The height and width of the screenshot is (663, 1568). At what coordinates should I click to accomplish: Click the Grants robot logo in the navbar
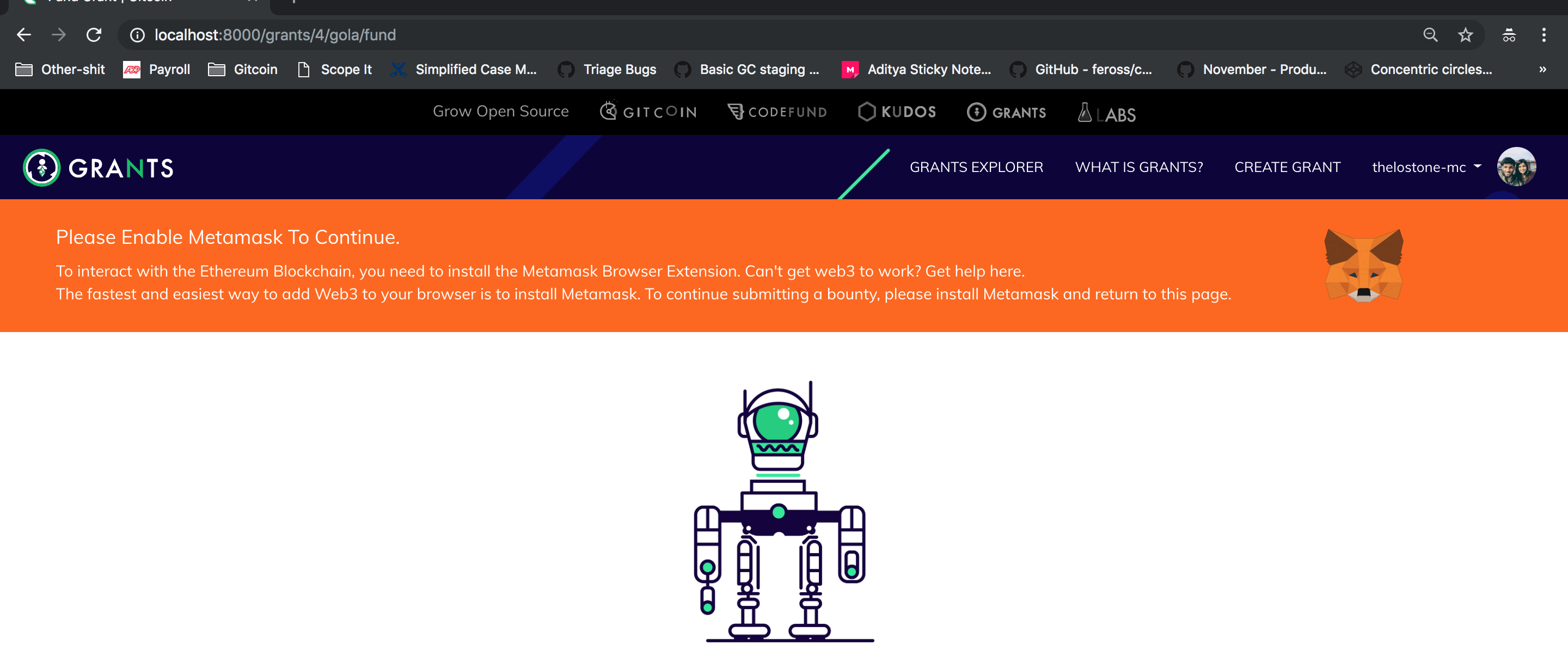(x=41, y=167)
